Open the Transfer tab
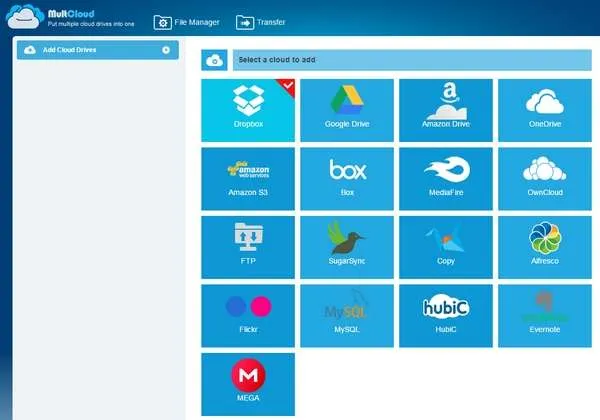The image size is (600, 420). pos(261,22)
